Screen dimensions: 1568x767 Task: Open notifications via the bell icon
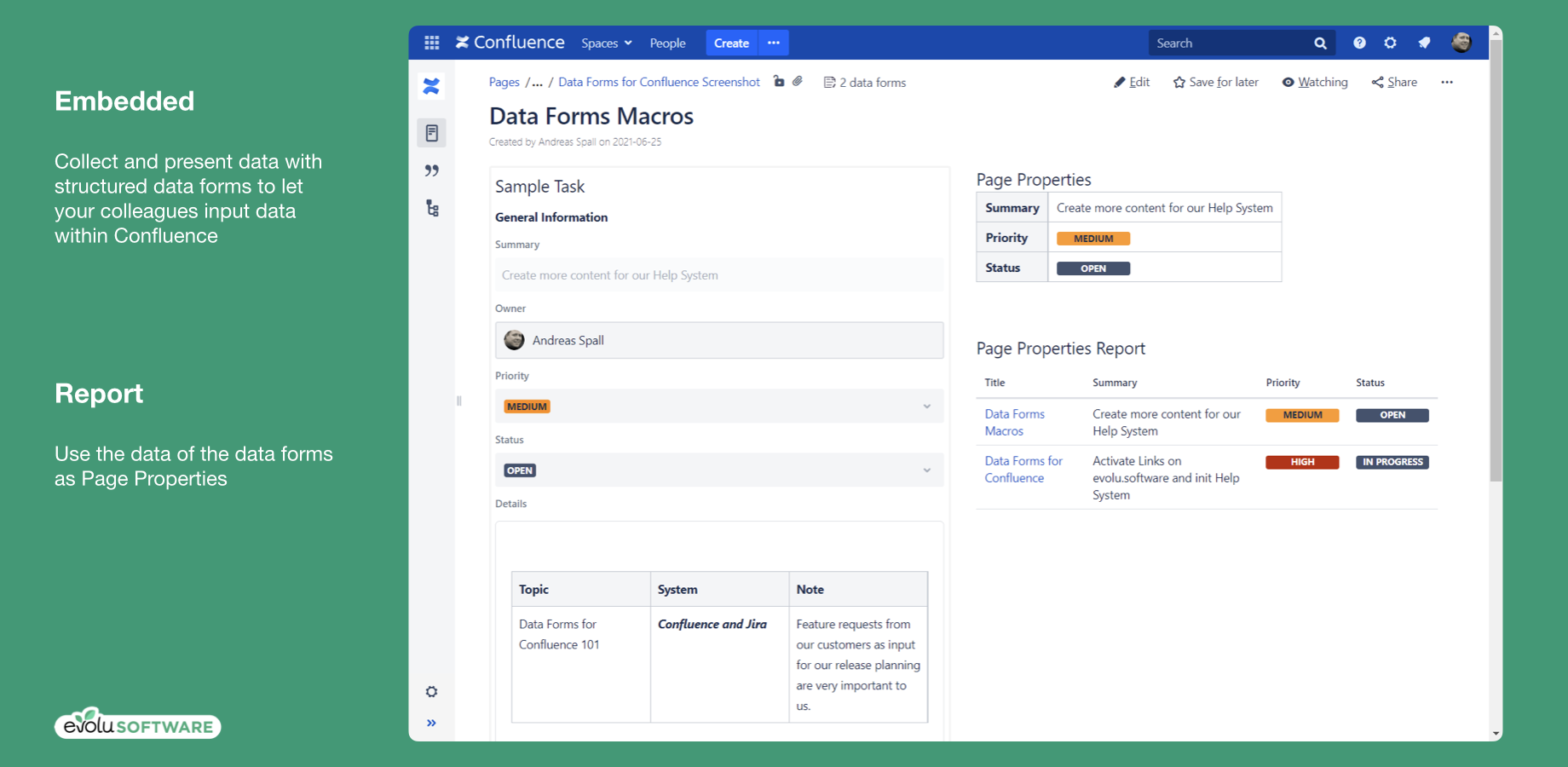(1424, 42)
